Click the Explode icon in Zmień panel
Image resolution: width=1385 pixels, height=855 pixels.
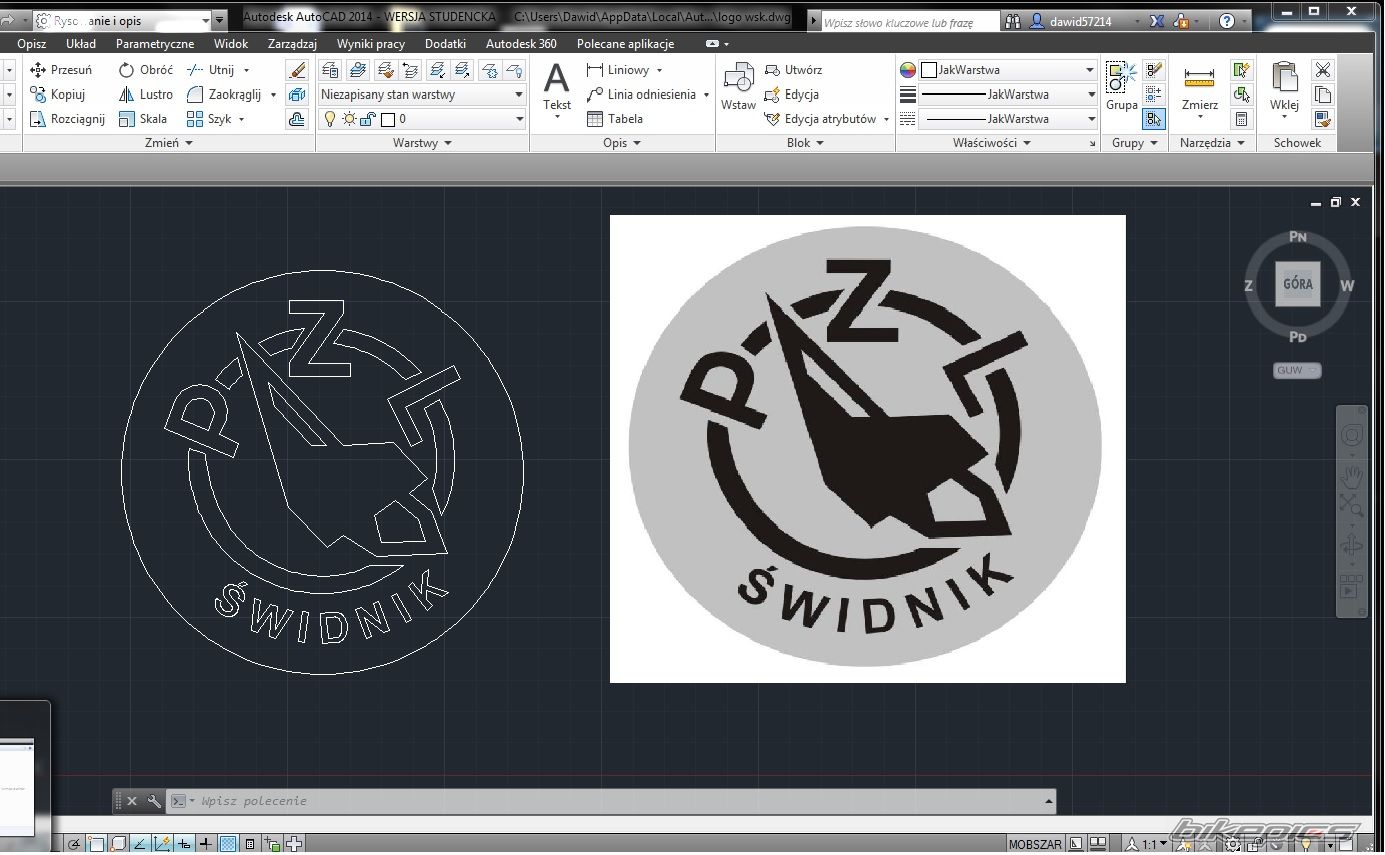point(297,95)
